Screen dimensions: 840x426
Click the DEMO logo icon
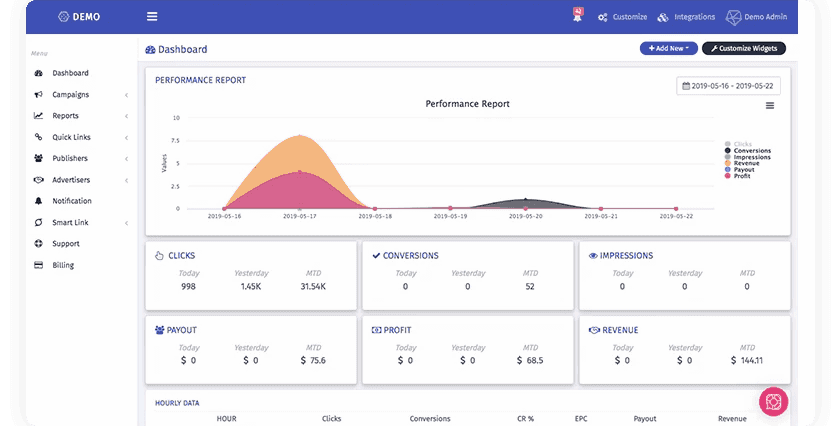pyautogui.click(x=63, y=17)
